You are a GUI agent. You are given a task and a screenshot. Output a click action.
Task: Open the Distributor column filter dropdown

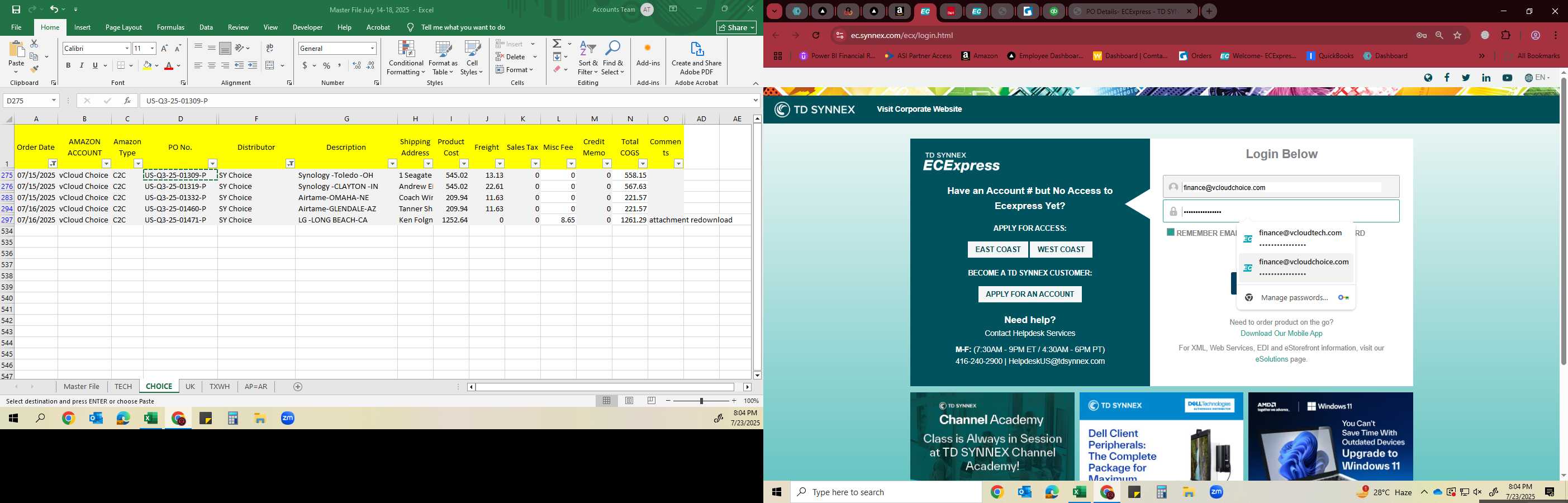tap(291, 164)
